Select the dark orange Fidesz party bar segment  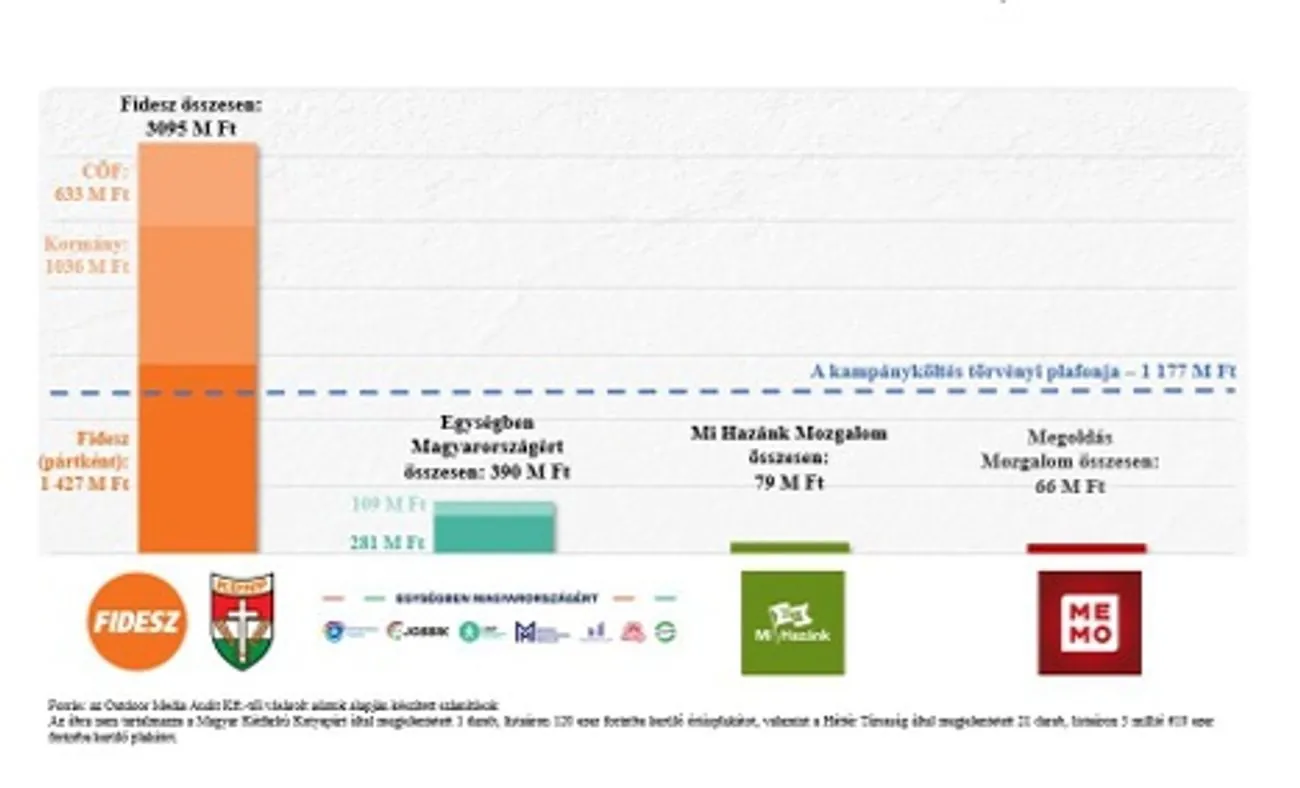(x=197, y=460)
